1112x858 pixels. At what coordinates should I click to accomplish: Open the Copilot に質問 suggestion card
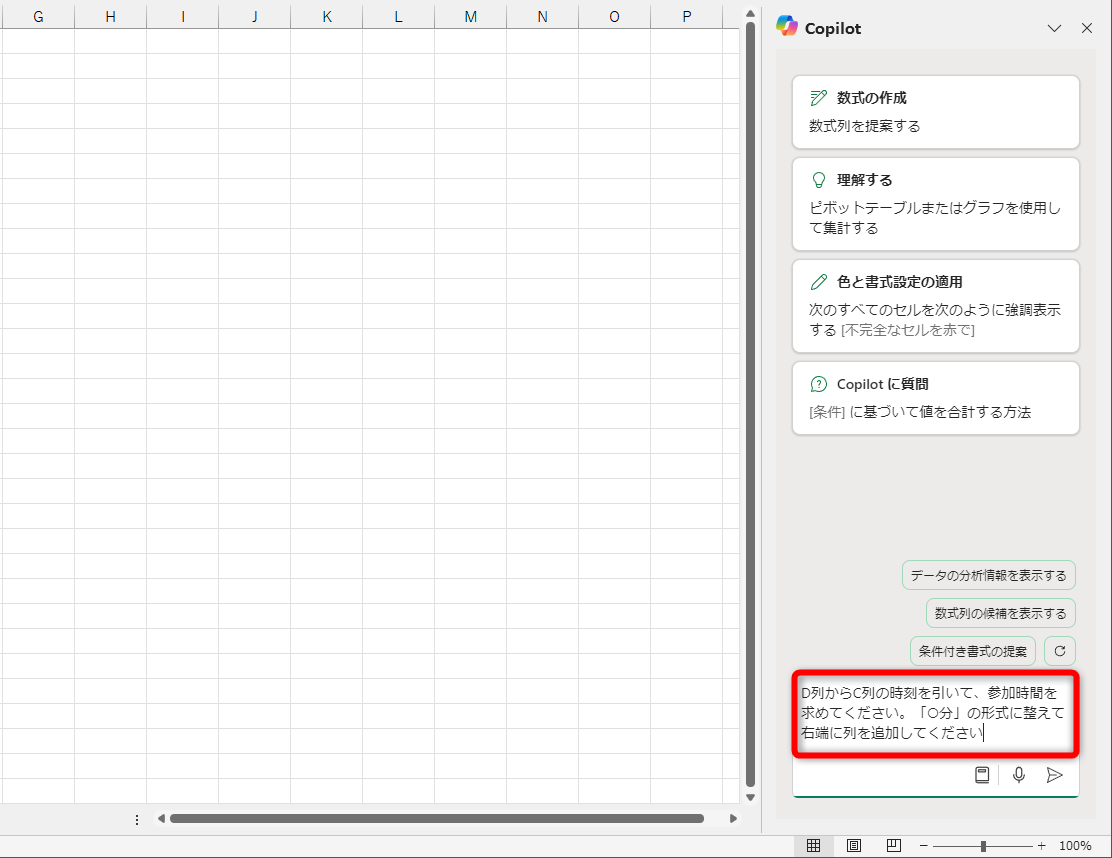pos(935,398)
